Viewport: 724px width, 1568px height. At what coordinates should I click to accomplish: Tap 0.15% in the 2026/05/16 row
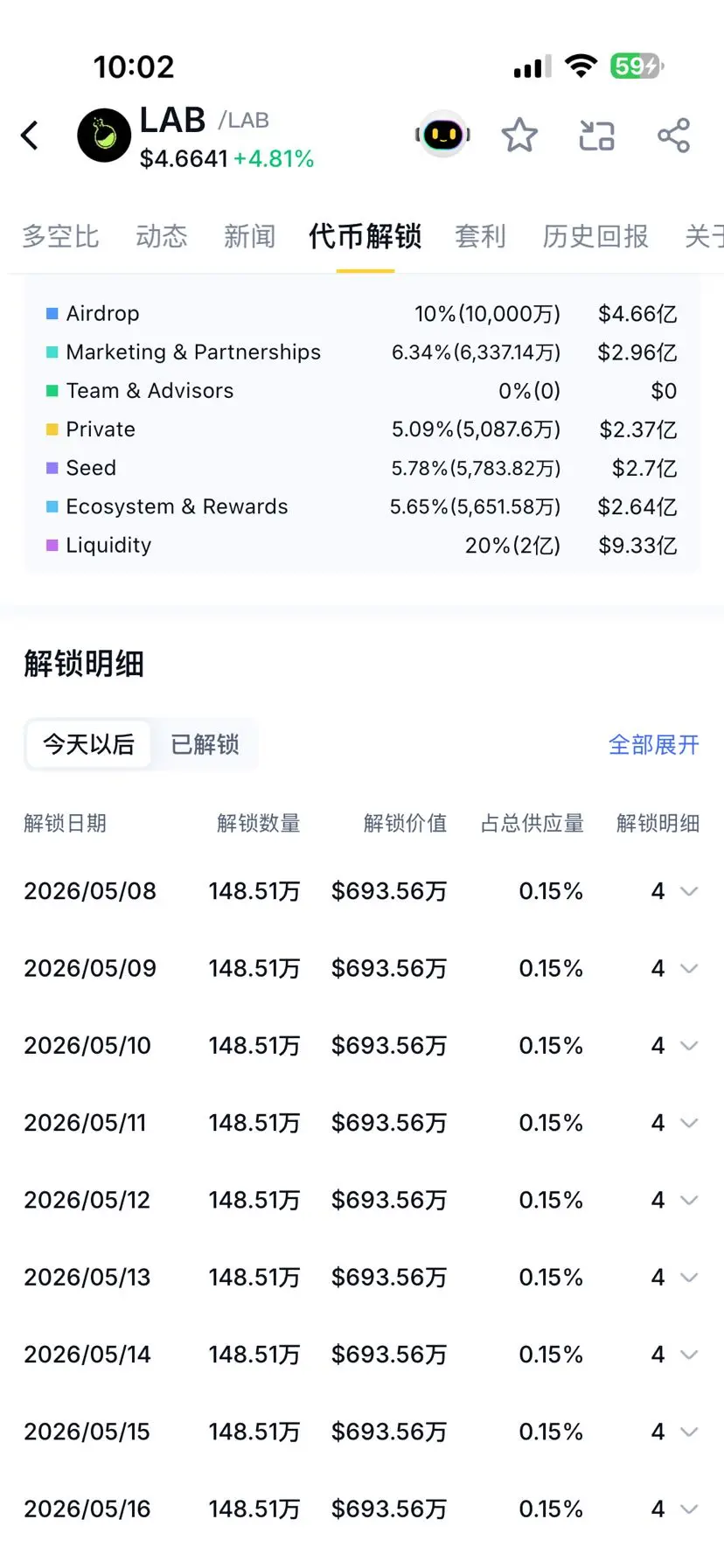551,1509
